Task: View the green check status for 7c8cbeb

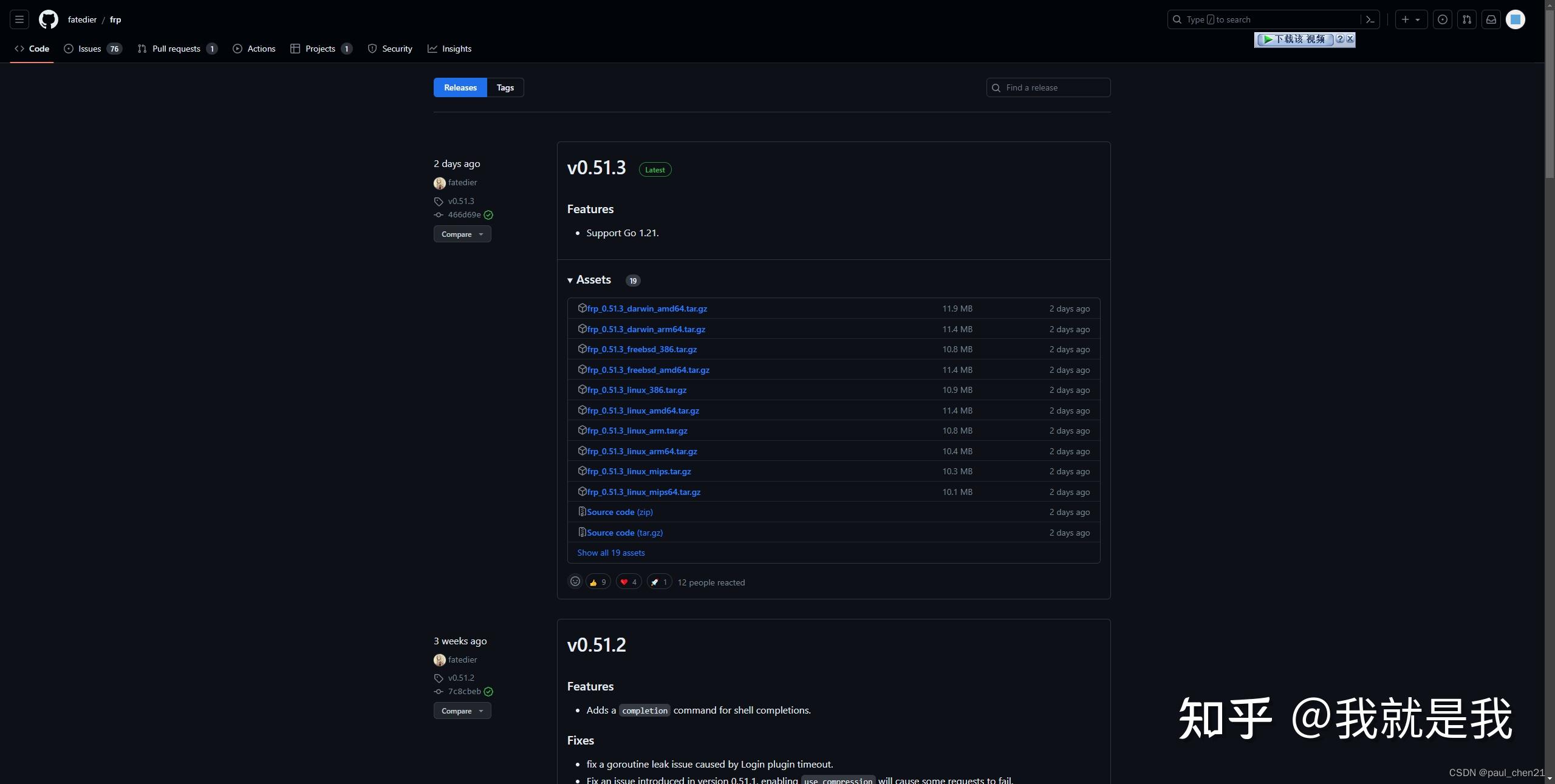Action: pos(488,692)
